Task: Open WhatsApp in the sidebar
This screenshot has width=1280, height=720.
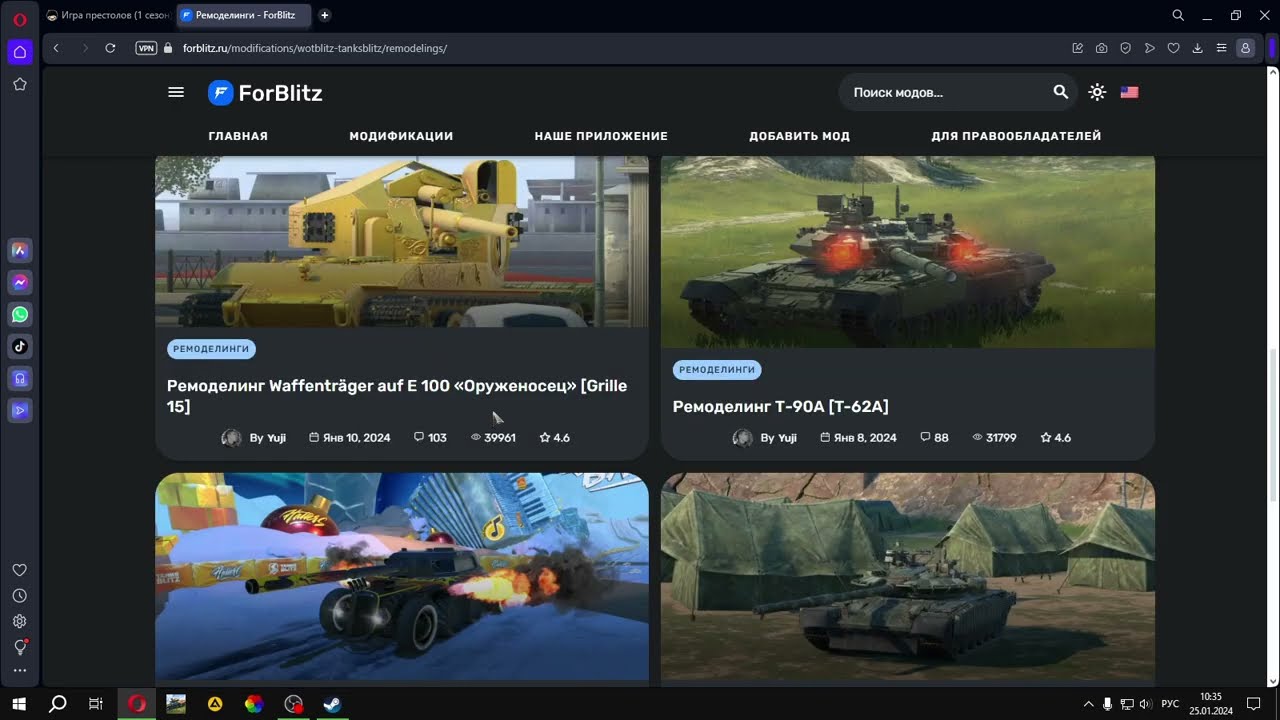Action: tap(19, 314)
